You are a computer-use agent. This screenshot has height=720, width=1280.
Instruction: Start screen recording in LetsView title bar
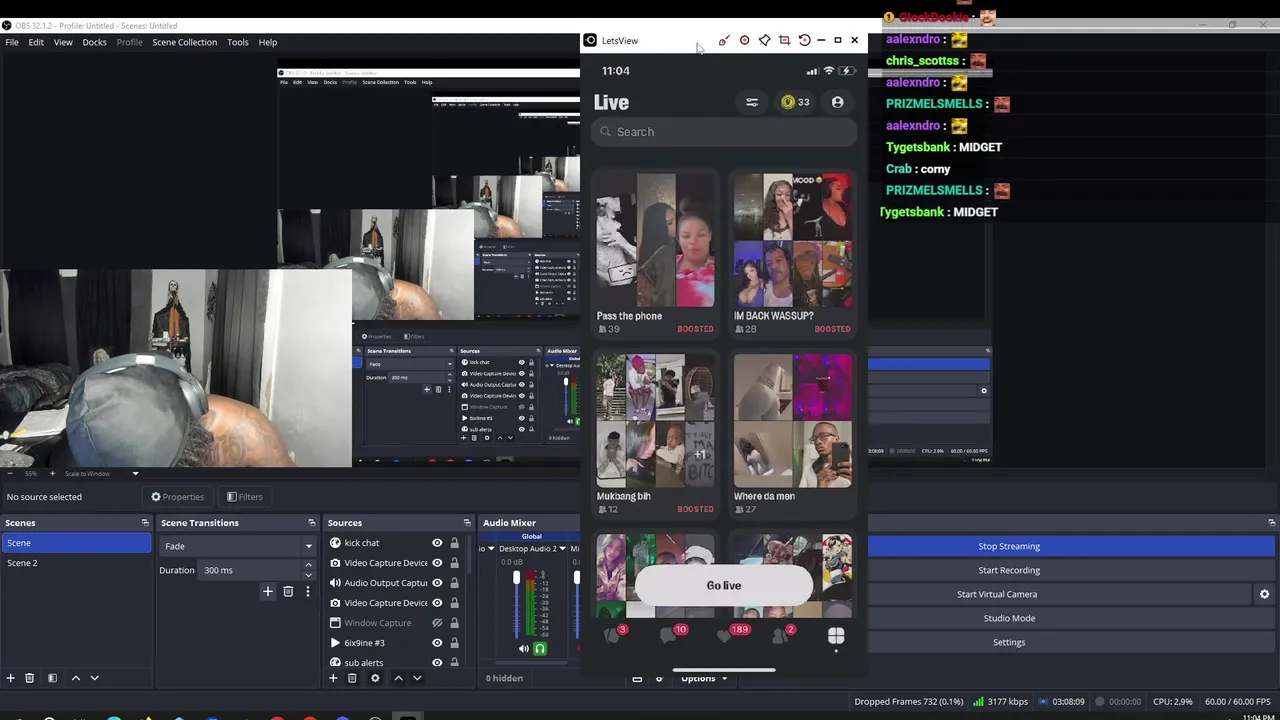744,40
